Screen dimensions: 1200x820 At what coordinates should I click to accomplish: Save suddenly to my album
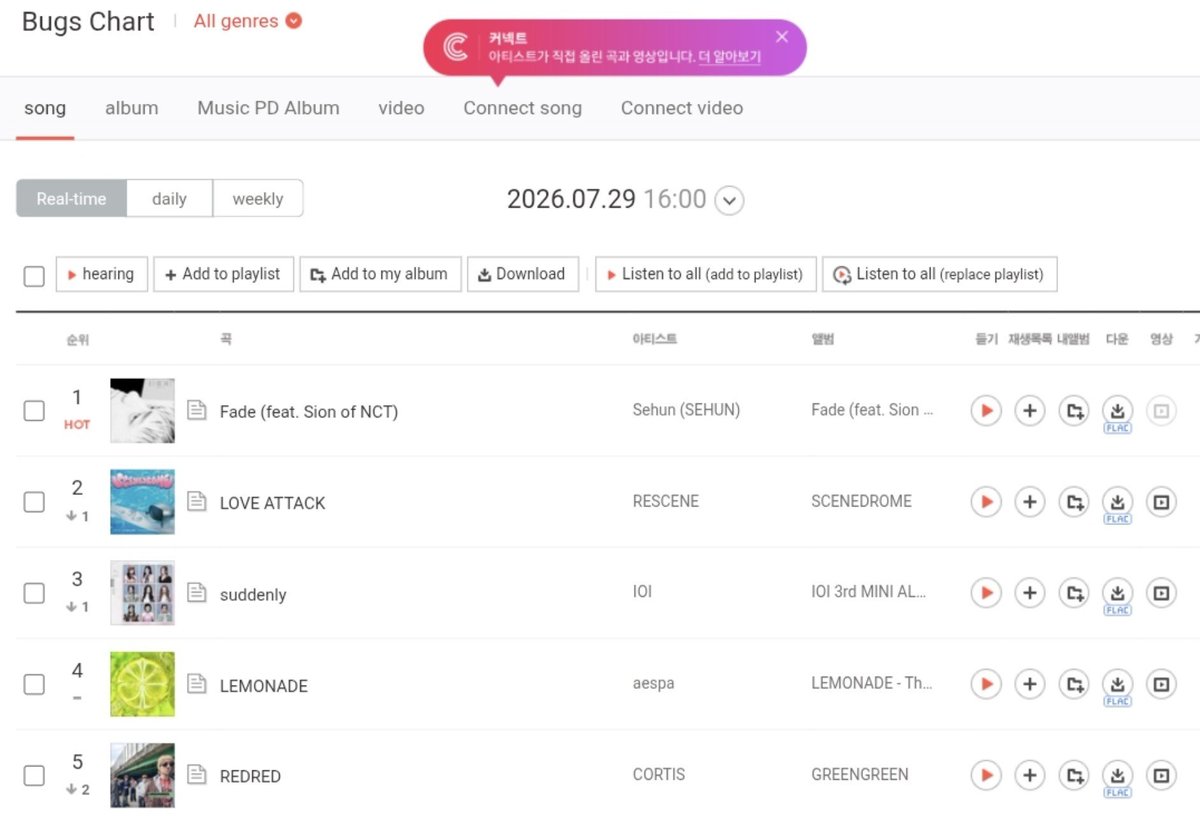(x=1074, y=593)
